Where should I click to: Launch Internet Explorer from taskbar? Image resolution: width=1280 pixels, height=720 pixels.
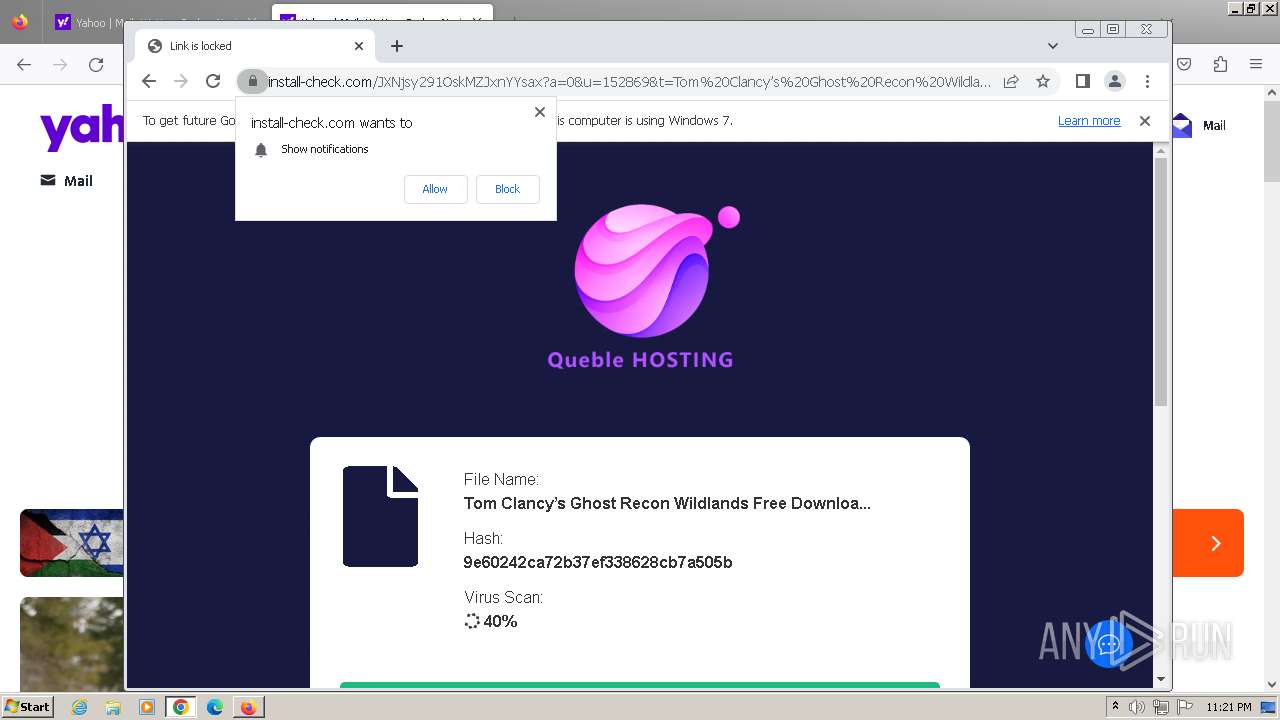click(79, 707)
